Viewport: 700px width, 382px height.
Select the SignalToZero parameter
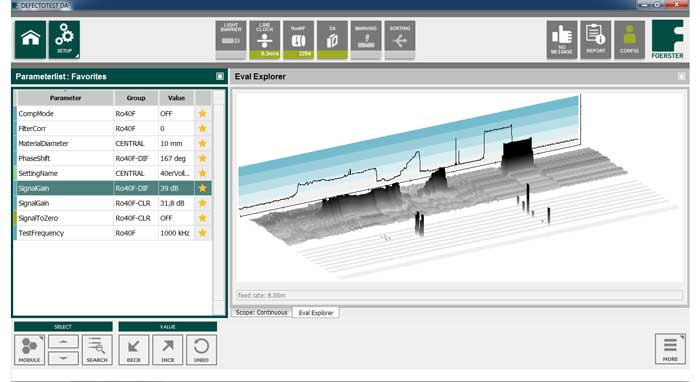point(113,218)
